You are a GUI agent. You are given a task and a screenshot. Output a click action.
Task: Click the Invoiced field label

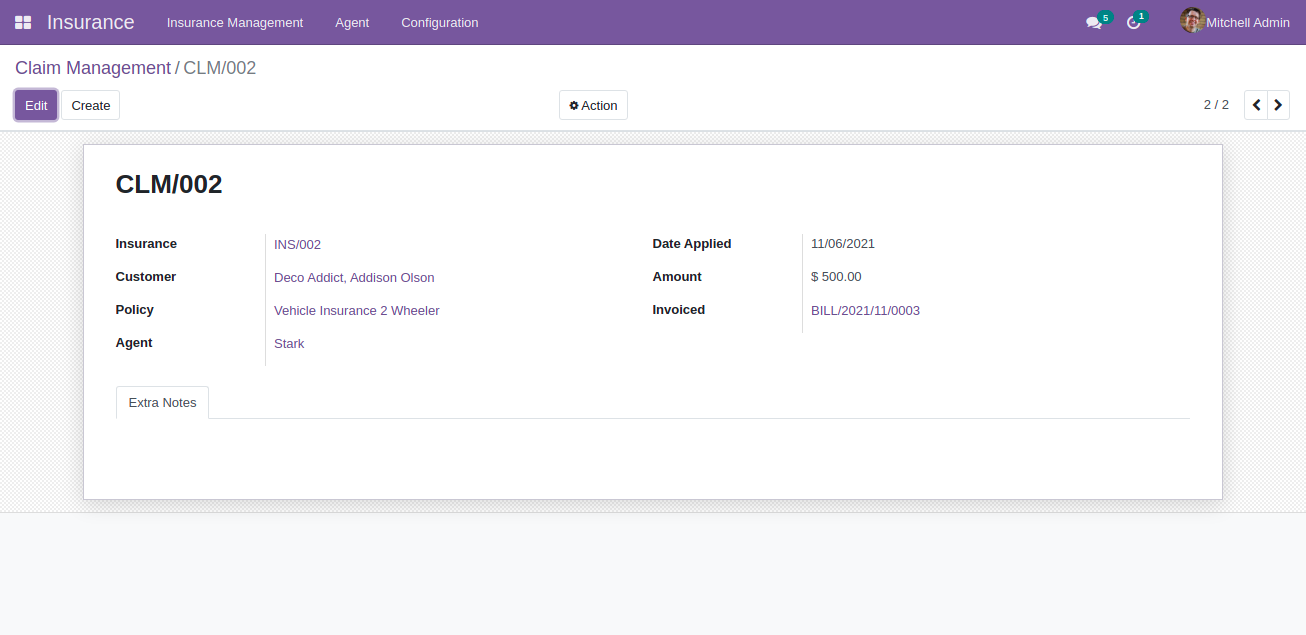pyautogui.click(x=679, y=309)
